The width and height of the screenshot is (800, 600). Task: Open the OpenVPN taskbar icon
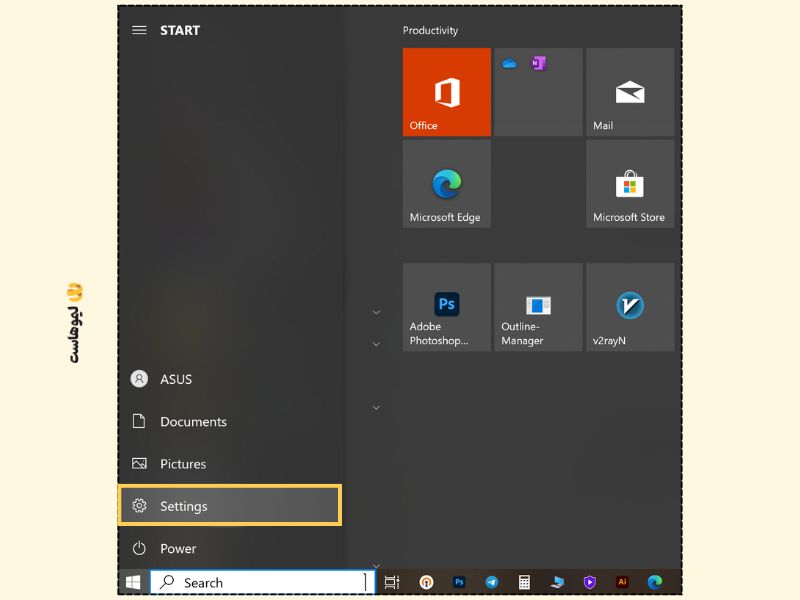(426, 582)
